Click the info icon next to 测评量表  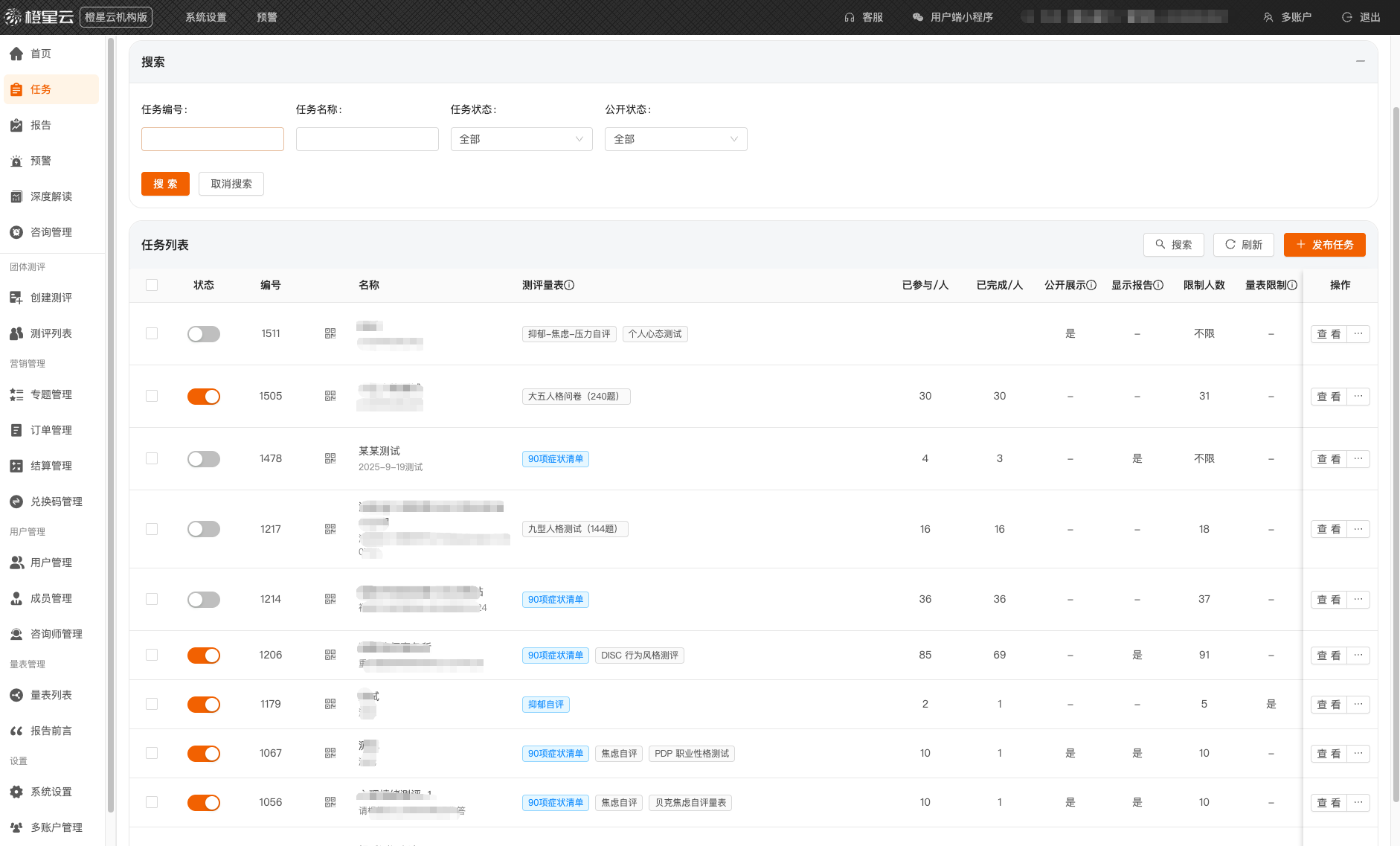tap(570, 285)
